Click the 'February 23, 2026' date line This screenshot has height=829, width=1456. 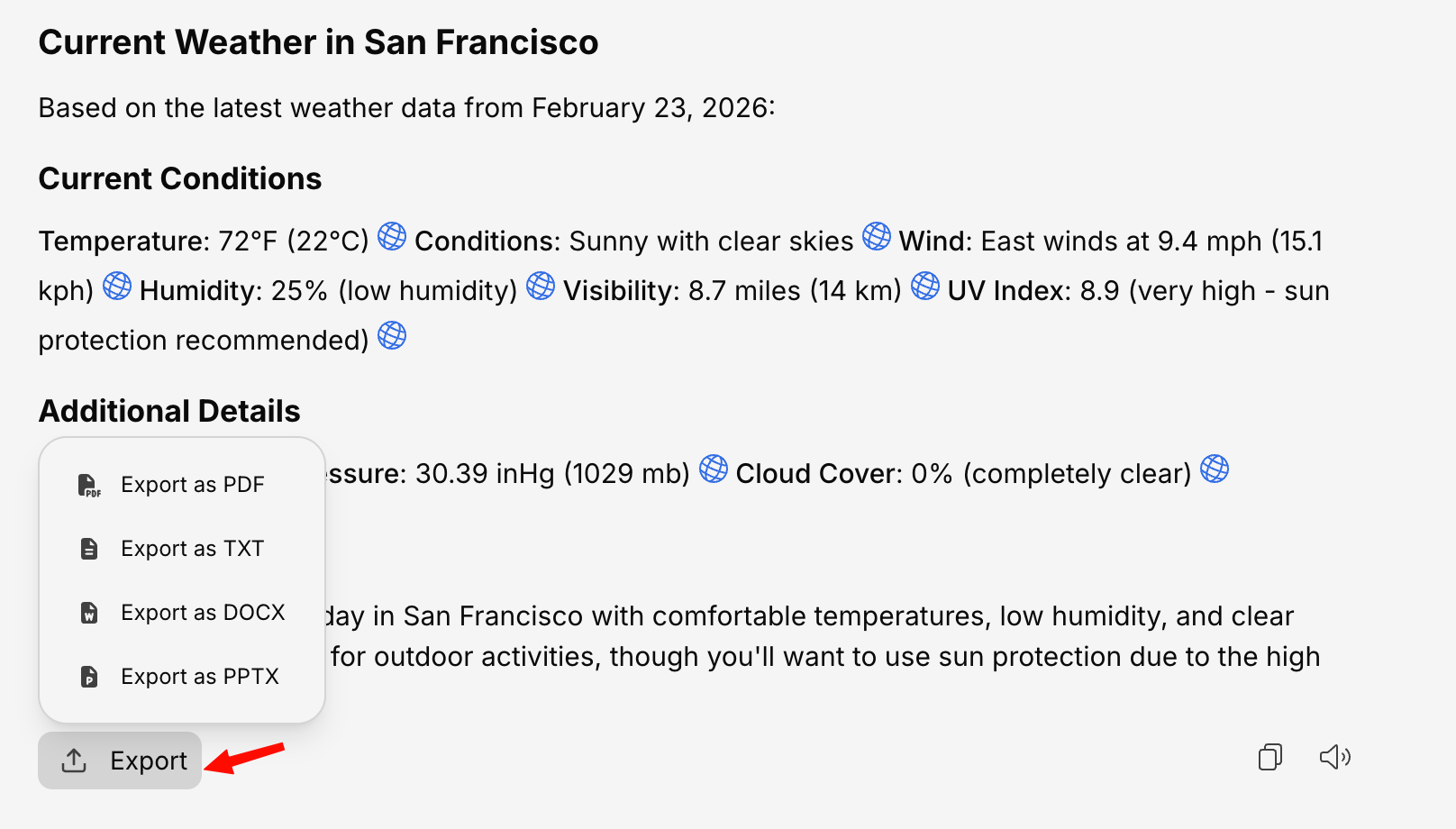[x=405, y=108]
